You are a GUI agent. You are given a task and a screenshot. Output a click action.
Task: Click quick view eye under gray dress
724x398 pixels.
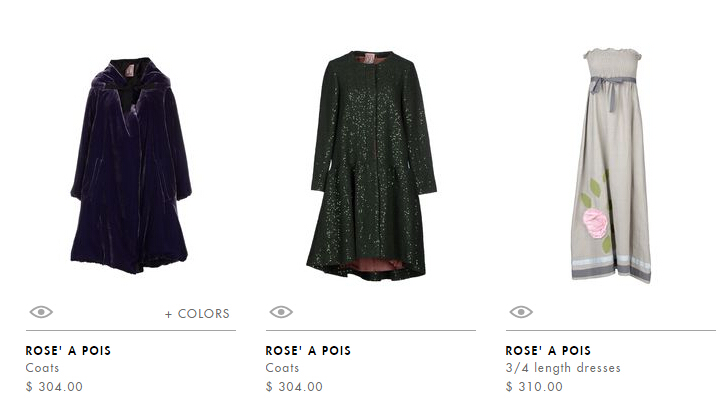[x=521, y=312]
